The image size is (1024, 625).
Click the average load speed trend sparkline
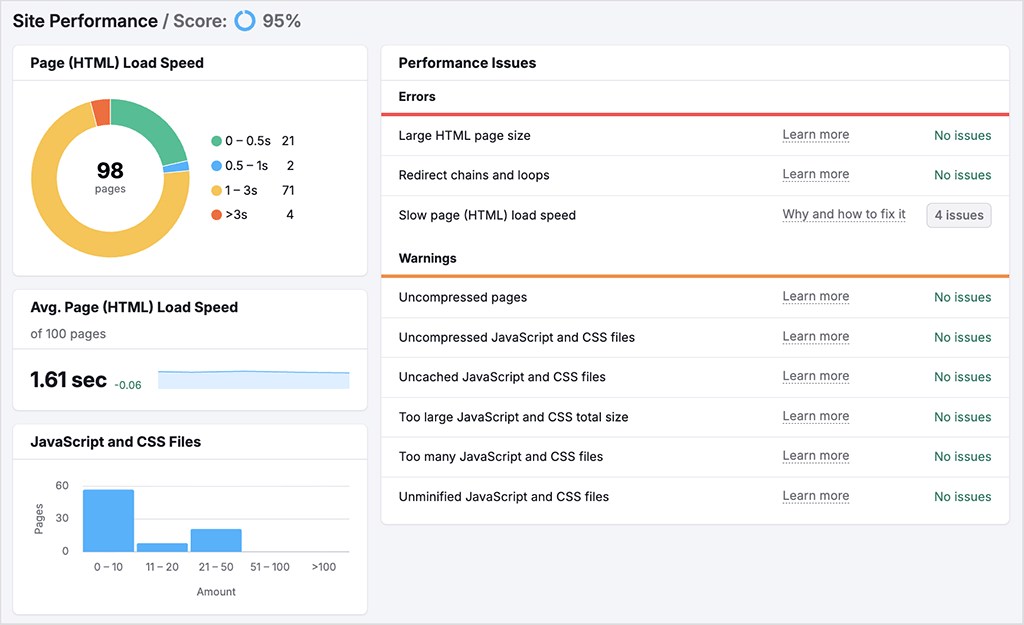tap(253, 379)
